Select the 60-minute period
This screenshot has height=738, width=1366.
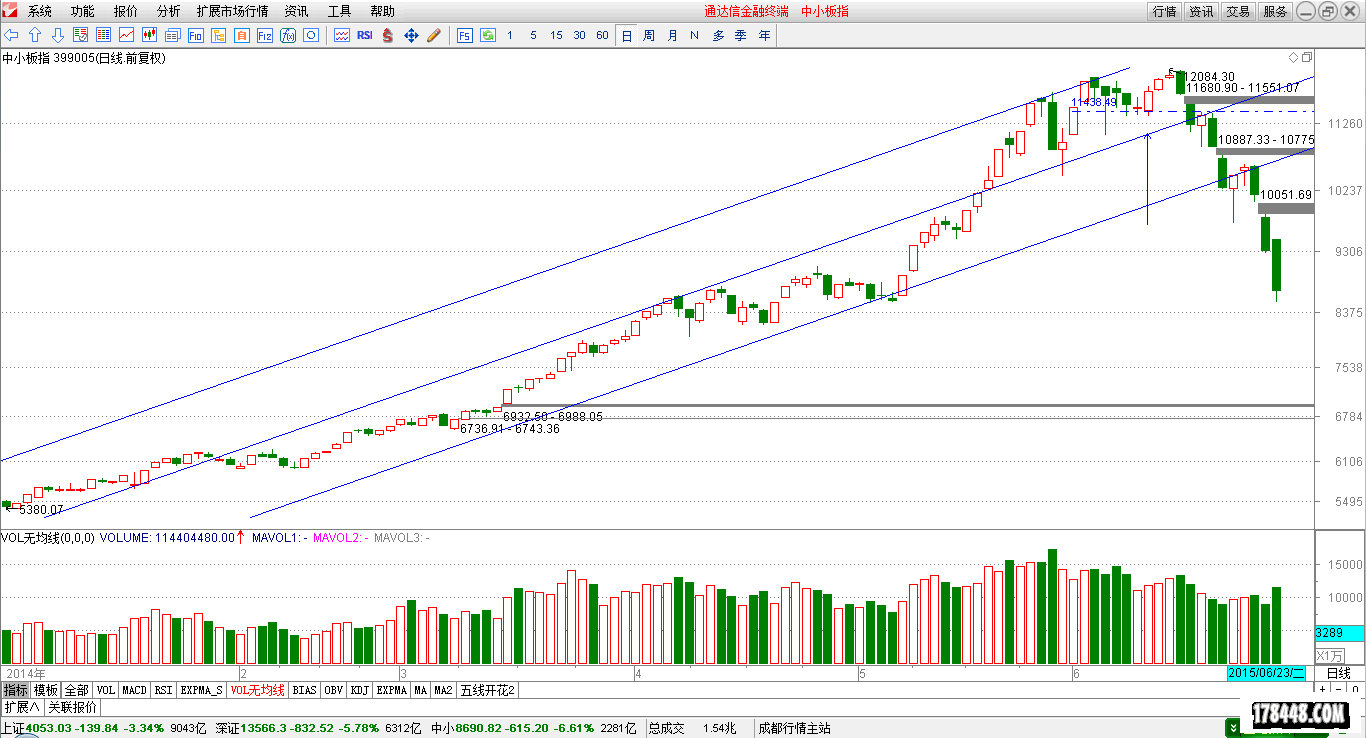[602, 35]
